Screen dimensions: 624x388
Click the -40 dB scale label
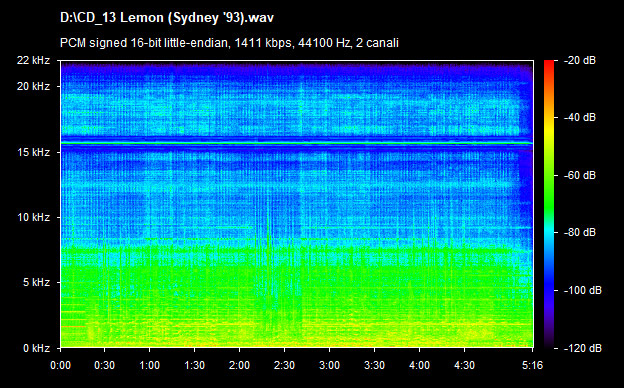[x=580, y=117]
